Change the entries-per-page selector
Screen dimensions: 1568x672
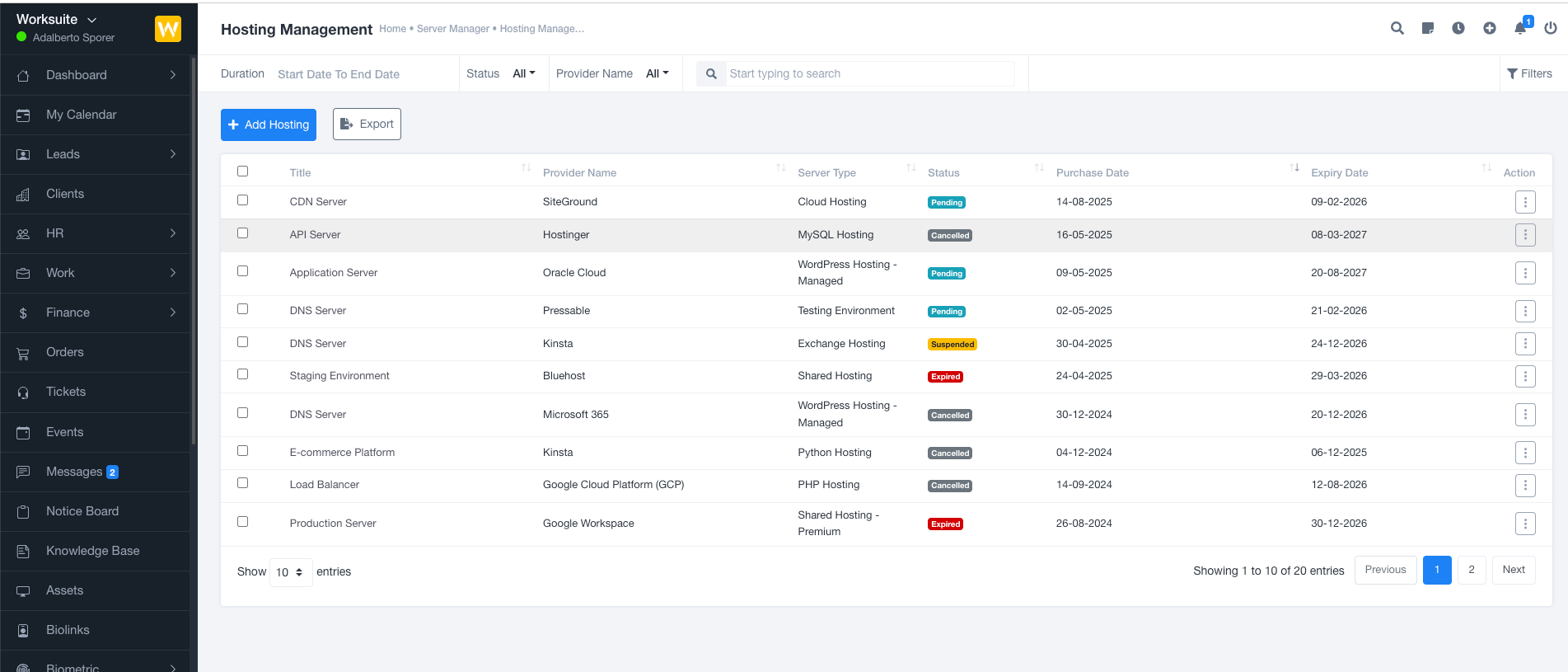point(290,572)
